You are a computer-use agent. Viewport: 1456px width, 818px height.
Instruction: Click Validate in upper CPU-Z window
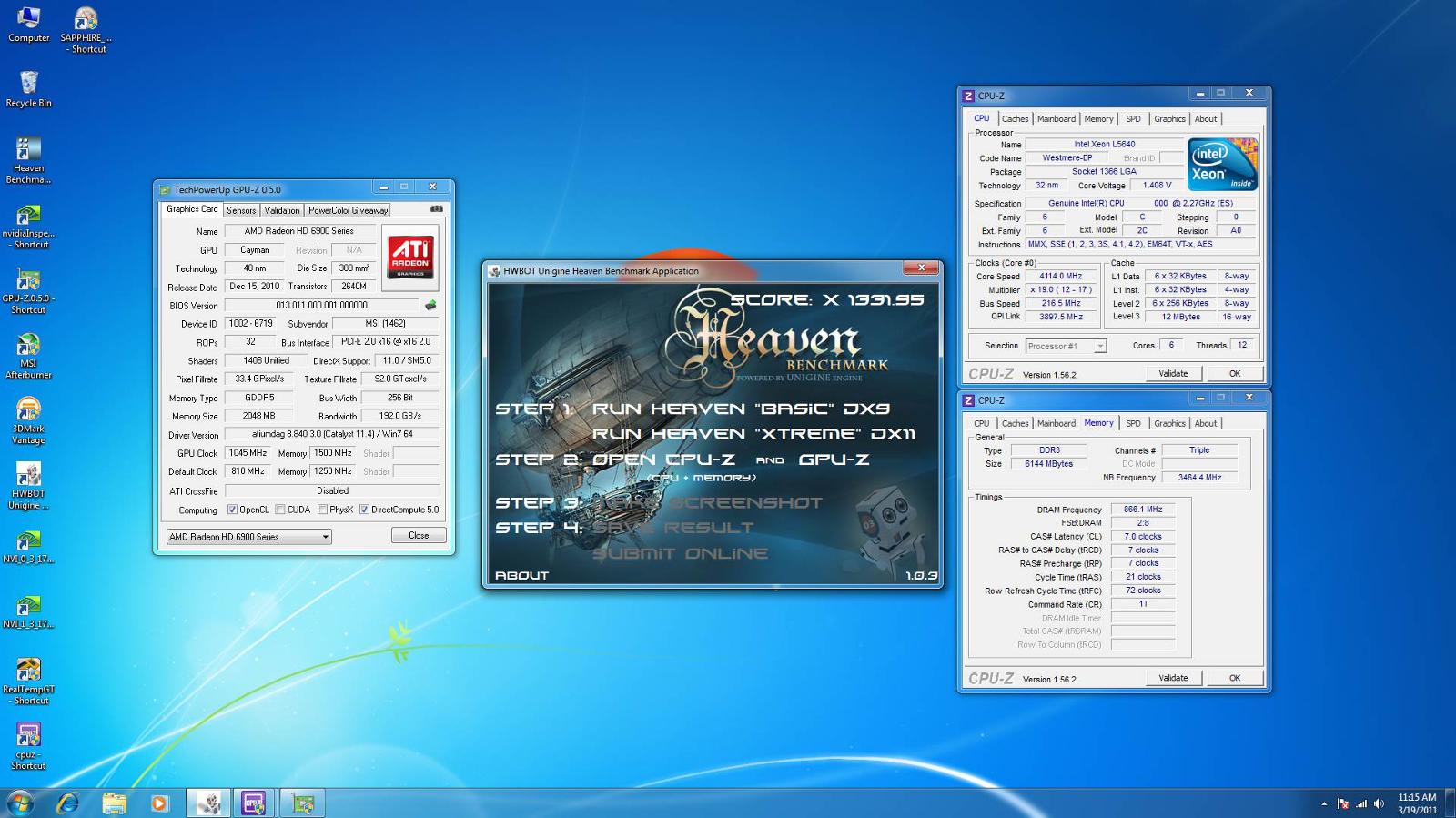[1173, 374]
